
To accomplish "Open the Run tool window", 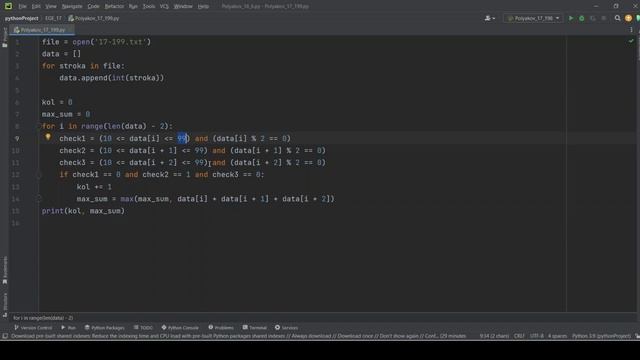I will (x=69, y=327).
